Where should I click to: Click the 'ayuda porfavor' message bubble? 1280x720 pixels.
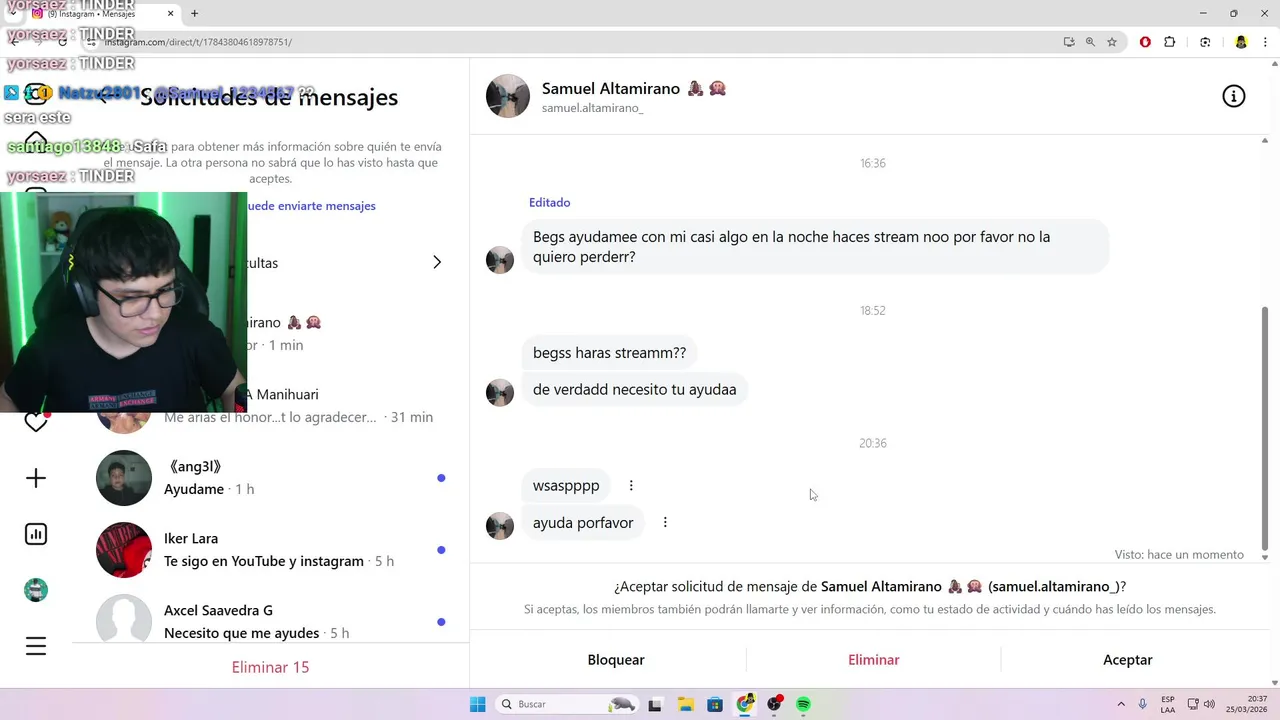583,523
